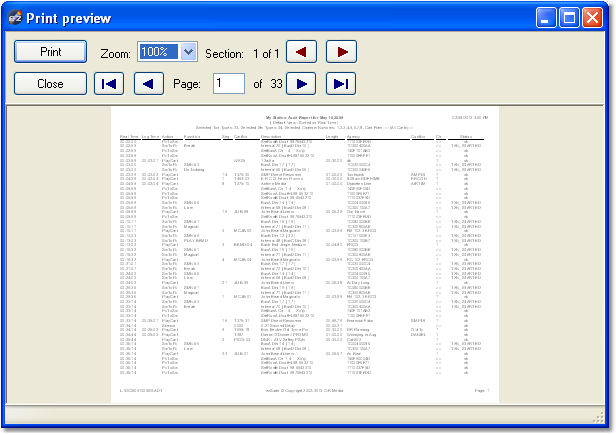Minimize the Print preview window
Screen dimensions: 616x435
(x=546, y=18)
